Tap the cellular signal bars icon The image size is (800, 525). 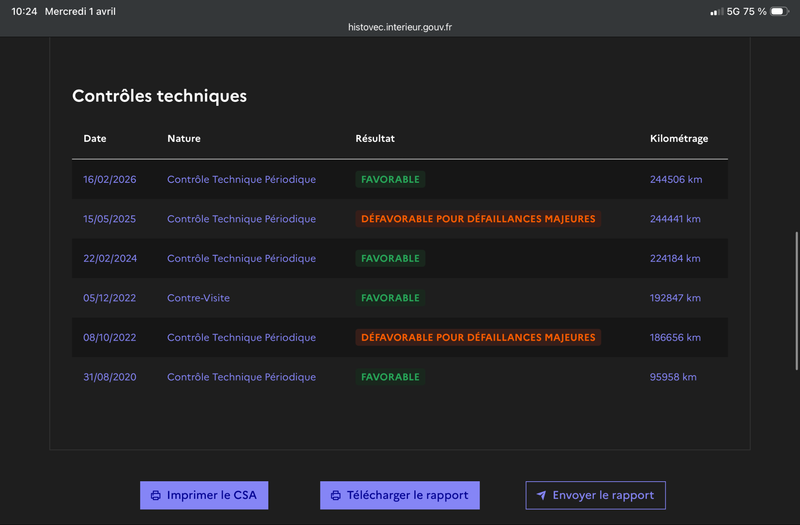tap(716, 11)
